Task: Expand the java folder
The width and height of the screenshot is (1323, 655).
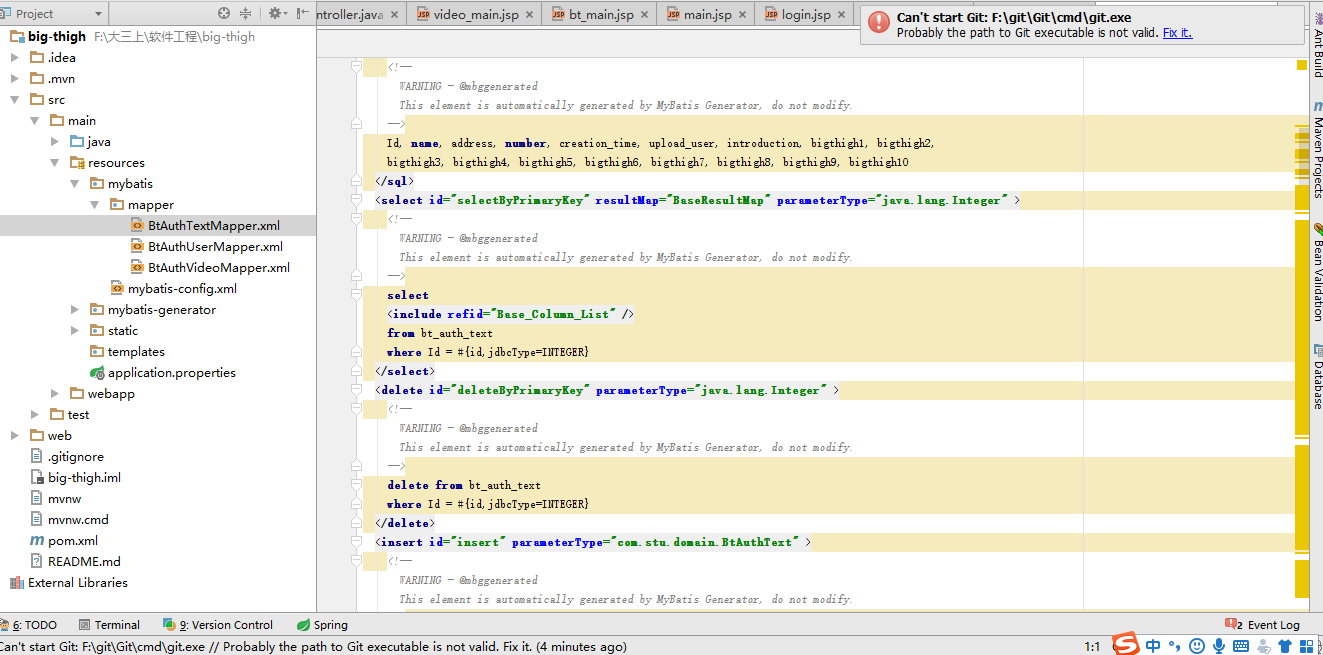Action: click(x=56, y=142)
